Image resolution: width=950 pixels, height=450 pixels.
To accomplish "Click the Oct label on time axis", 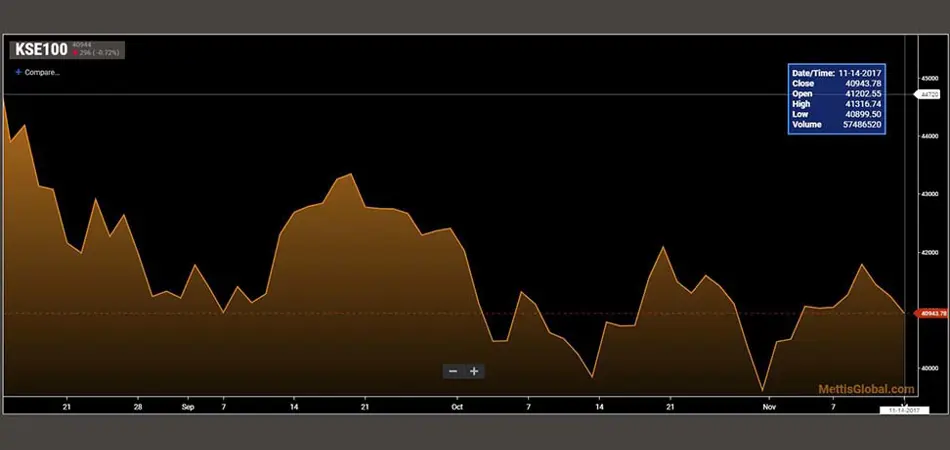I will click(457, 407).
